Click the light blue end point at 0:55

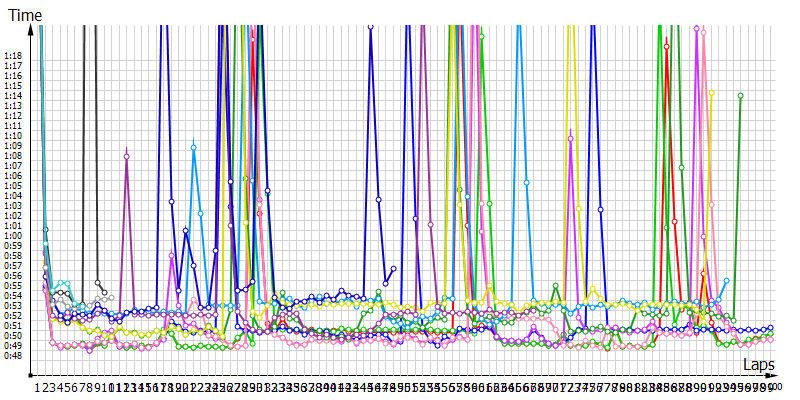(x=726, y=281)
